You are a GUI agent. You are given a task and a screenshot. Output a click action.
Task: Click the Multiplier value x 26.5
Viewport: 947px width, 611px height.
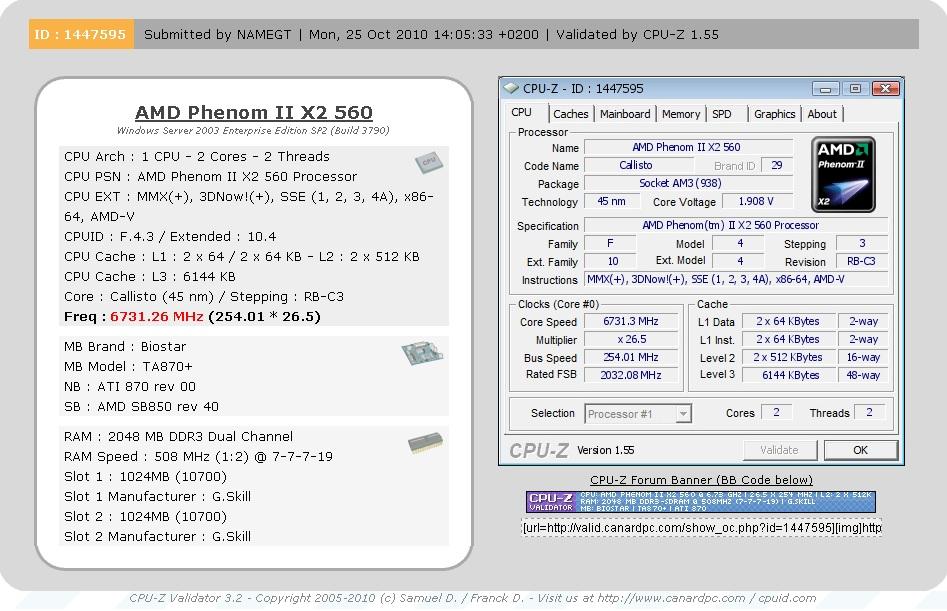[x=631, y=339]
